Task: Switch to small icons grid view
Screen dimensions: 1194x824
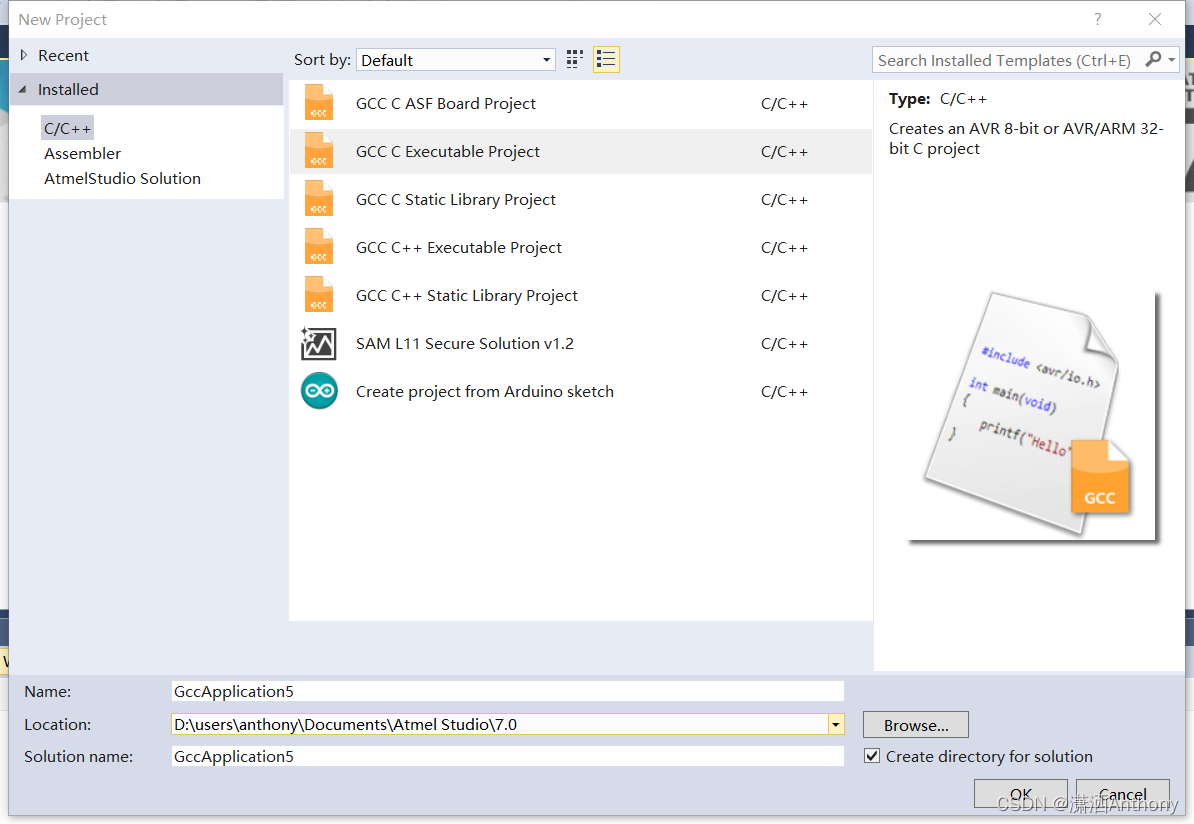Action: [575, 59]
